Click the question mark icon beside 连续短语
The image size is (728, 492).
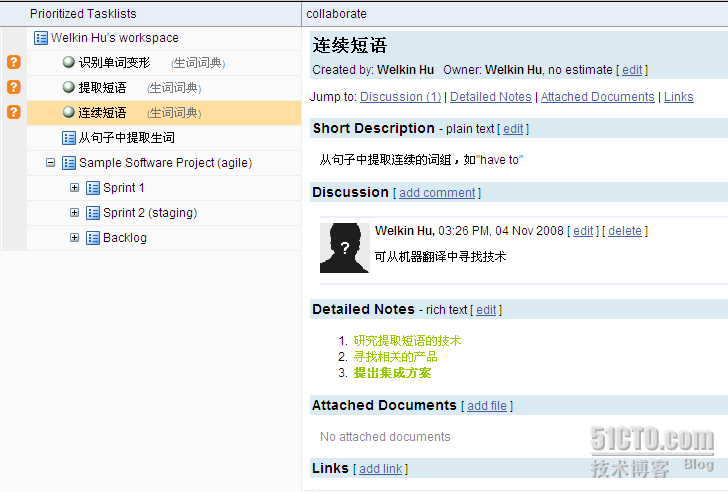(14, 112)
